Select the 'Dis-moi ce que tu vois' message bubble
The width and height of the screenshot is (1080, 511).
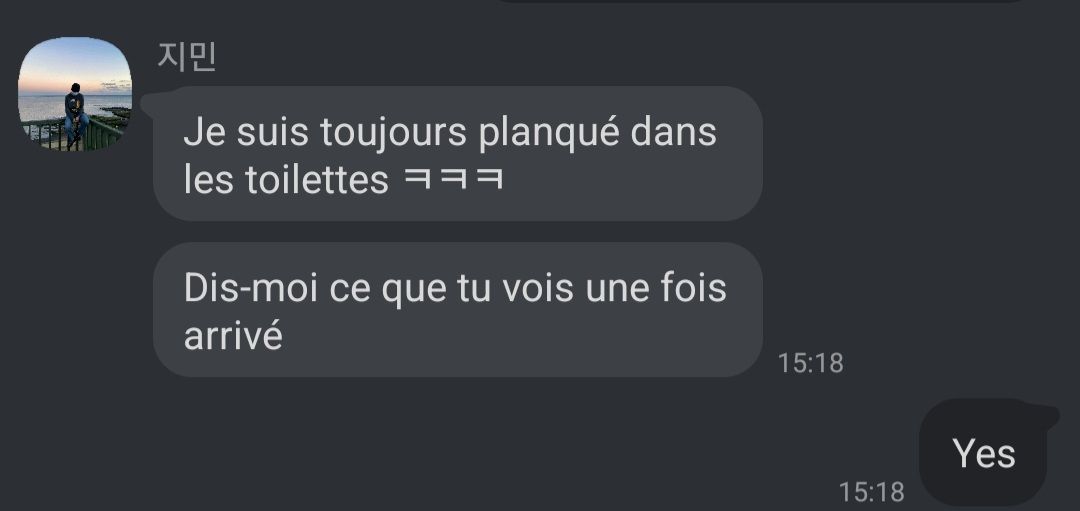tap(457, 309)
